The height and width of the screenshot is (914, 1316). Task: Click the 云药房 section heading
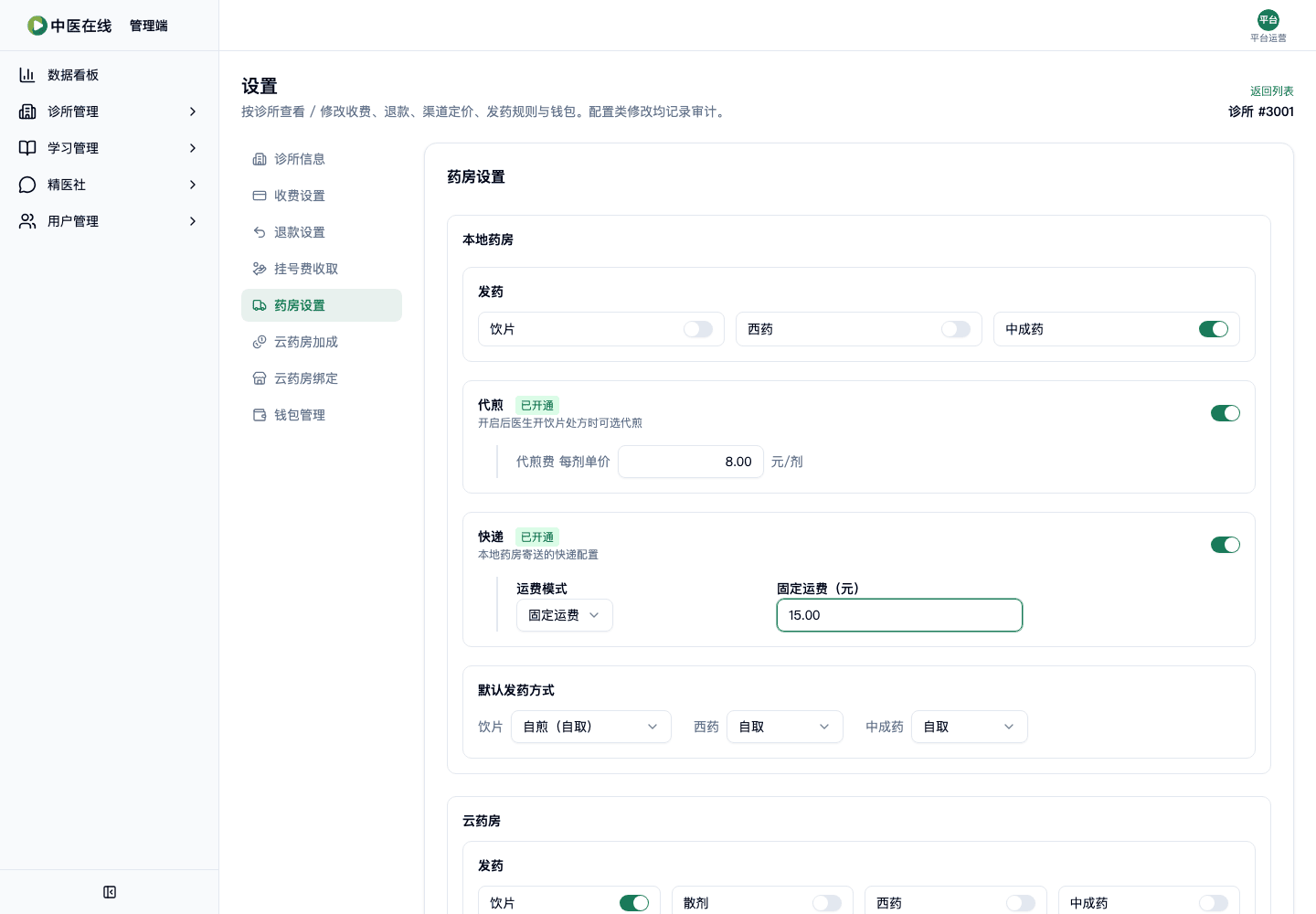(x=482, y=821)
